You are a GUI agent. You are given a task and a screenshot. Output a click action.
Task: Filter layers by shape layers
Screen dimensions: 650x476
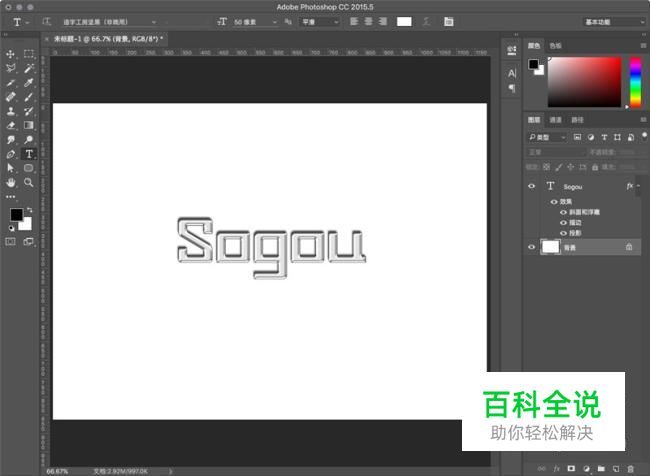coord(617,137)
